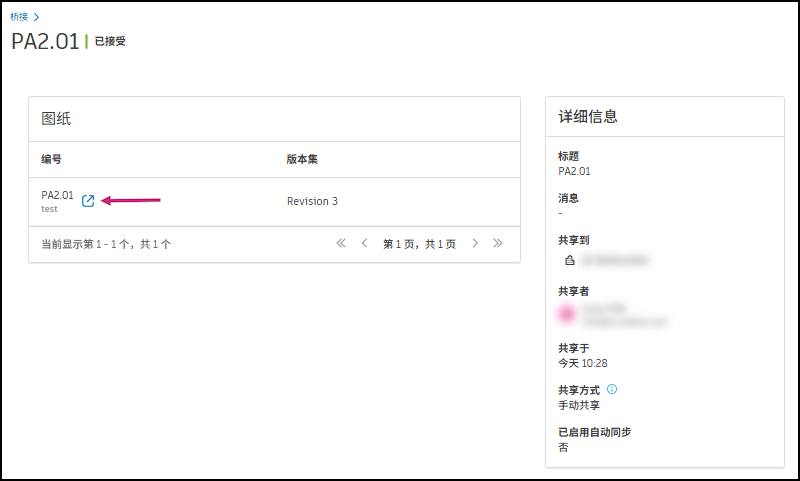Click the project icon under 共享到
The height and width of the screenshot is (481, 800).
click(569, 261)
